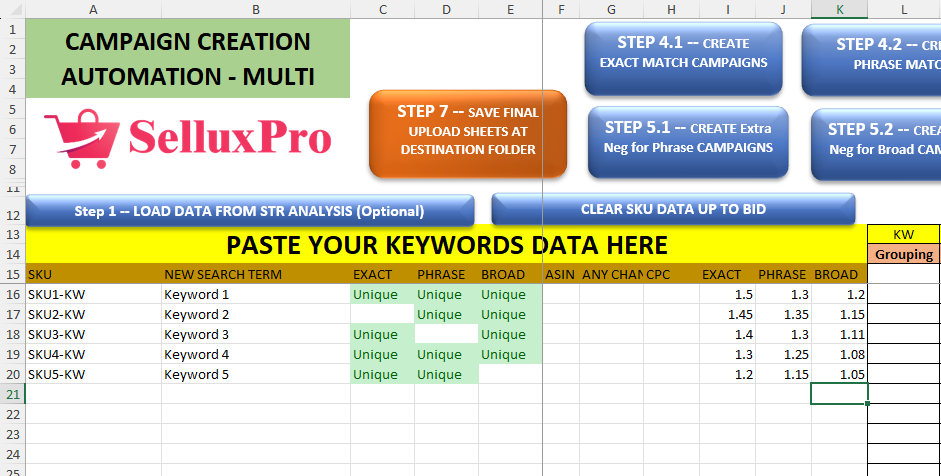Click the SelluxPro shopping cart logo
This screenshot has width=941, height=476.
(75, 138)
